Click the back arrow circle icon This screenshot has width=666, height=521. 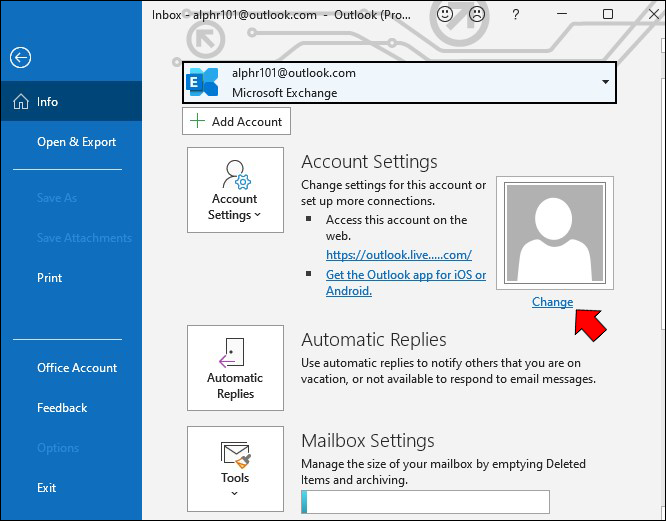20,57
